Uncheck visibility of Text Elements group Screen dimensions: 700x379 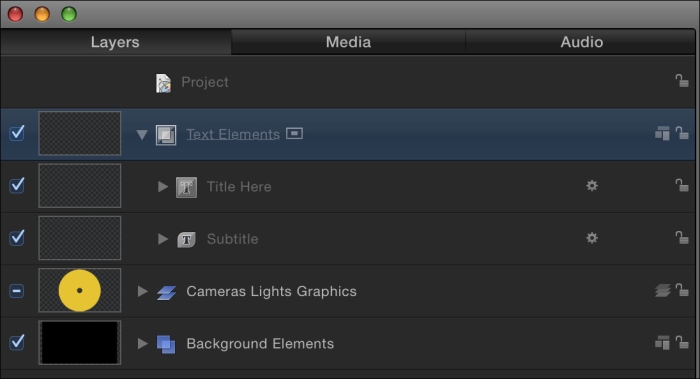click(17, 133)
